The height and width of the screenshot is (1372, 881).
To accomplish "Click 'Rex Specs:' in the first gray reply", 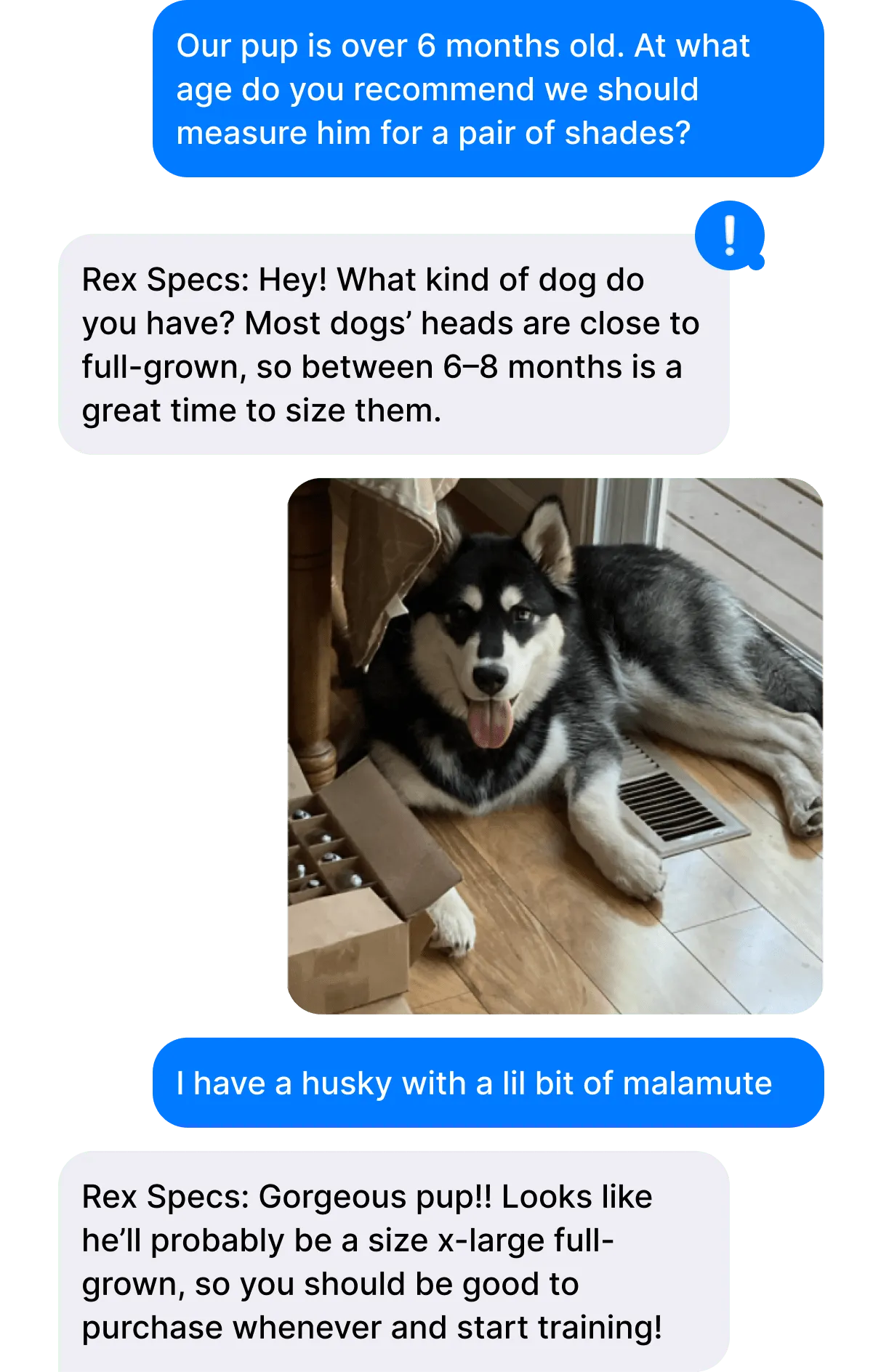I will click(x=166, y=281).
